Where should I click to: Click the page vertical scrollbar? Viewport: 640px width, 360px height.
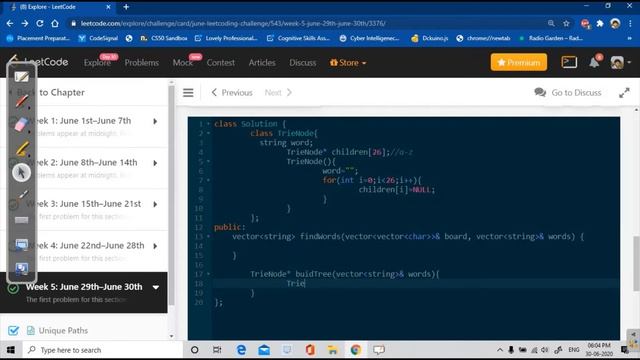[x=636, y=263]
